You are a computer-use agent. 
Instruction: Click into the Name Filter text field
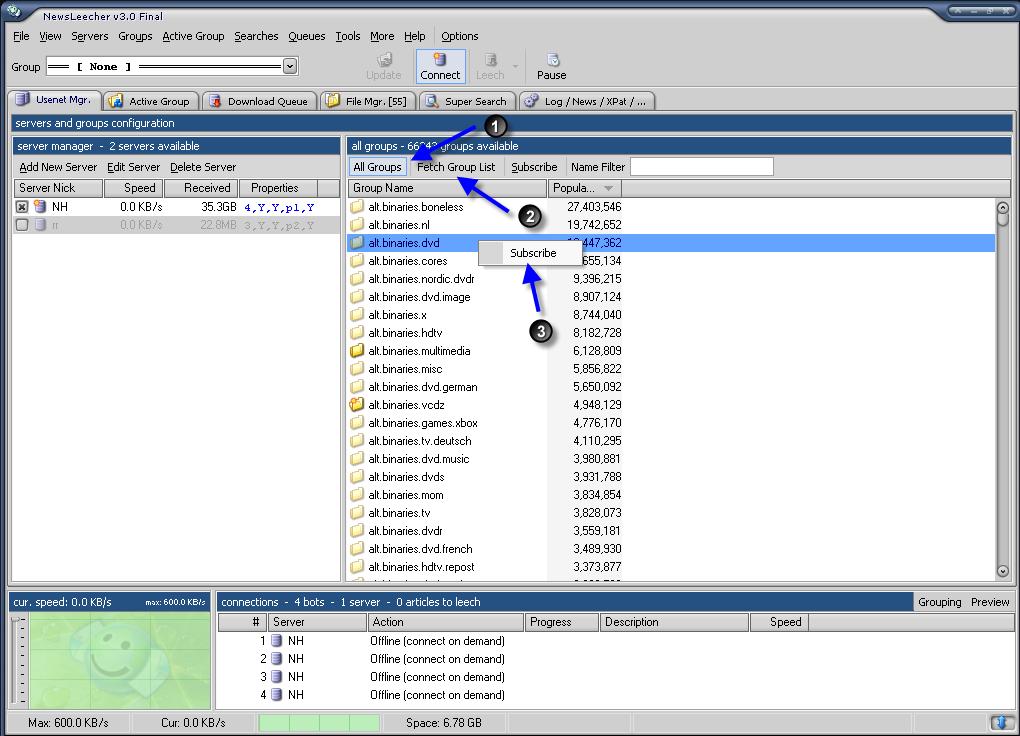click(x=701, y=167)
